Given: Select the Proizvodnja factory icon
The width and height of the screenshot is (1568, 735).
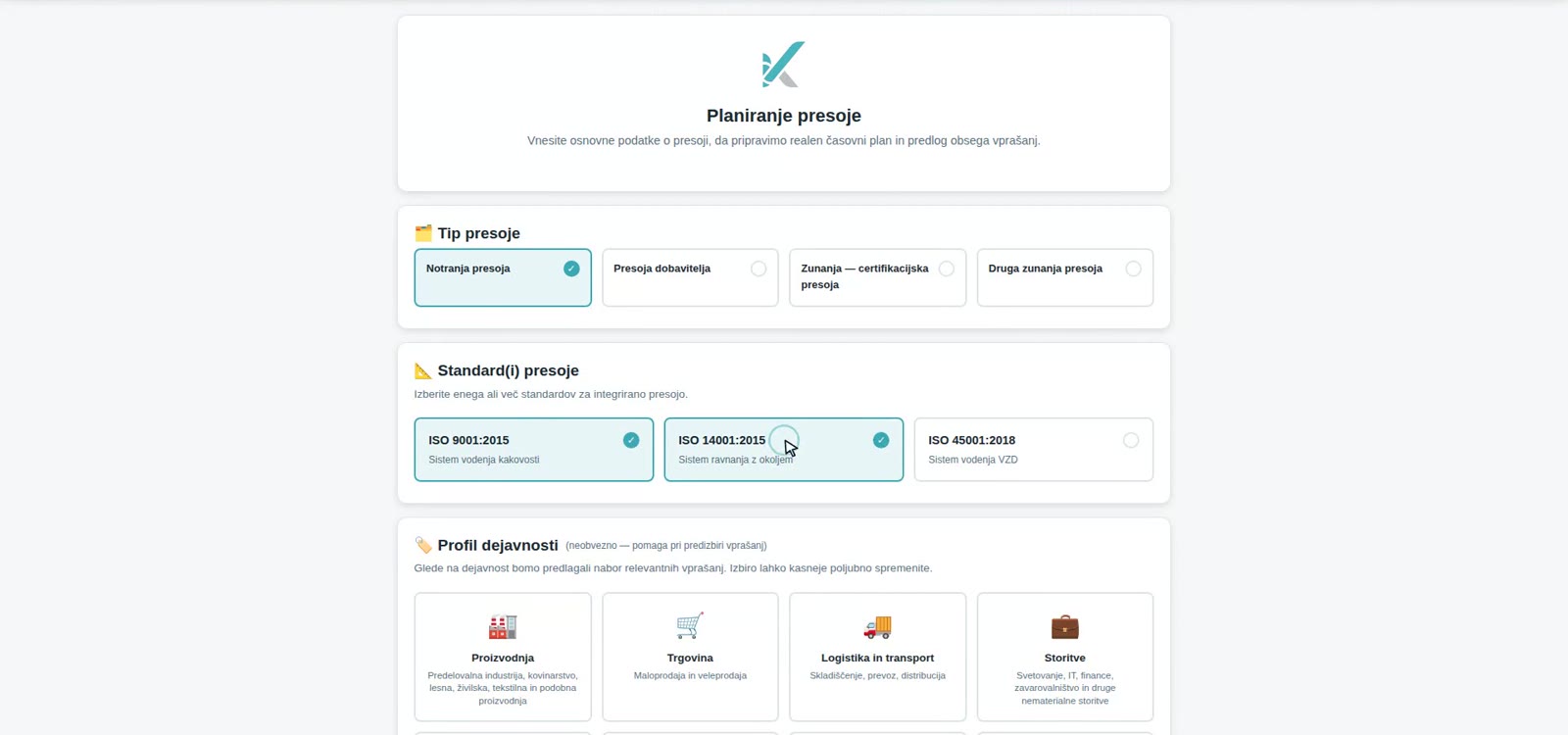Looking at the screenshot, I should click(x=503, y=626).
